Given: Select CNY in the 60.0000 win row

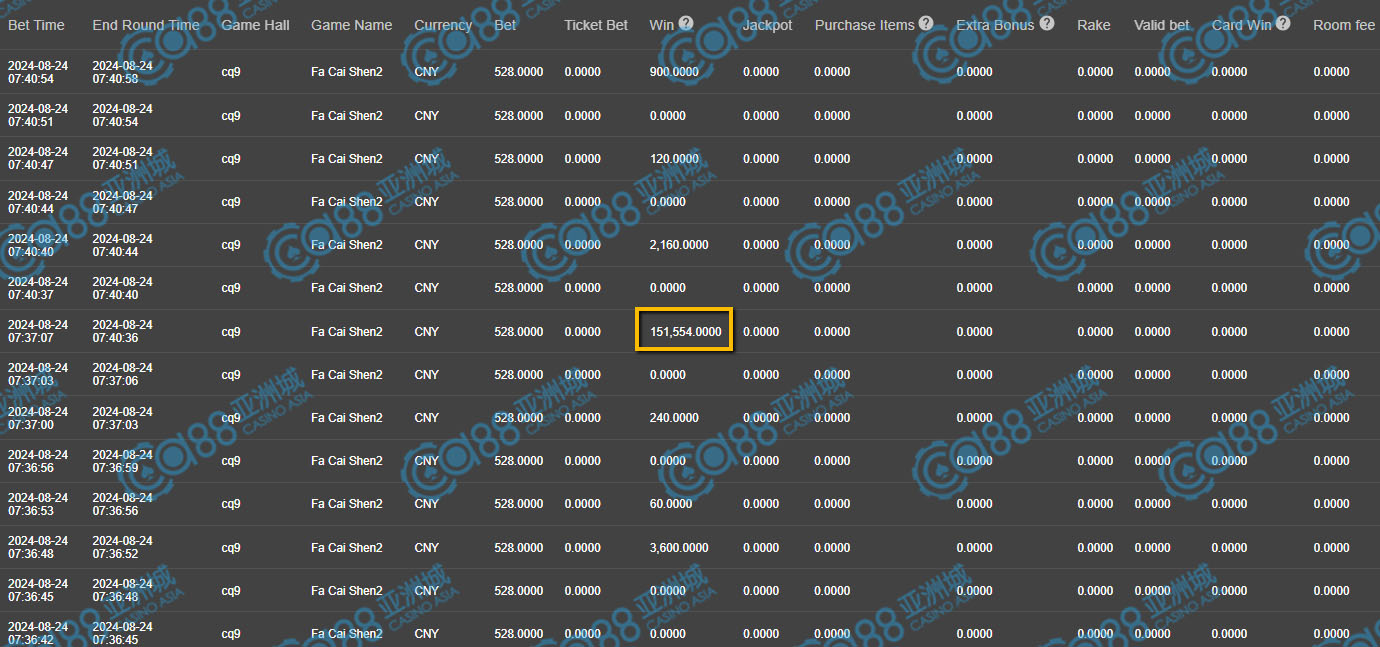Looking at the screenshot, I should coord(426,504).
